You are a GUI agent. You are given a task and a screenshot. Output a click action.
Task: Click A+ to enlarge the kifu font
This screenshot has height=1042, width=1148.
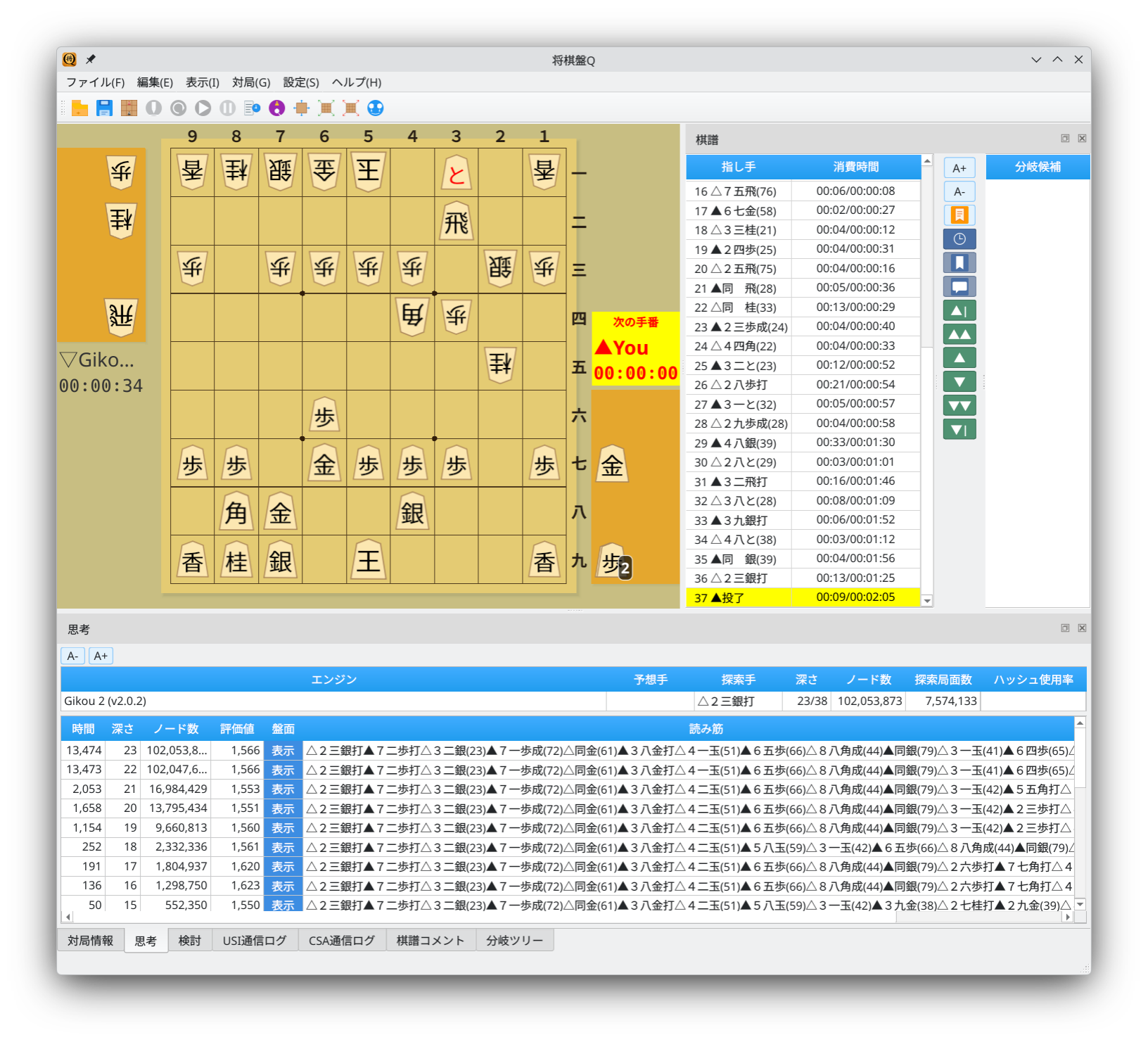coord(959,167)
